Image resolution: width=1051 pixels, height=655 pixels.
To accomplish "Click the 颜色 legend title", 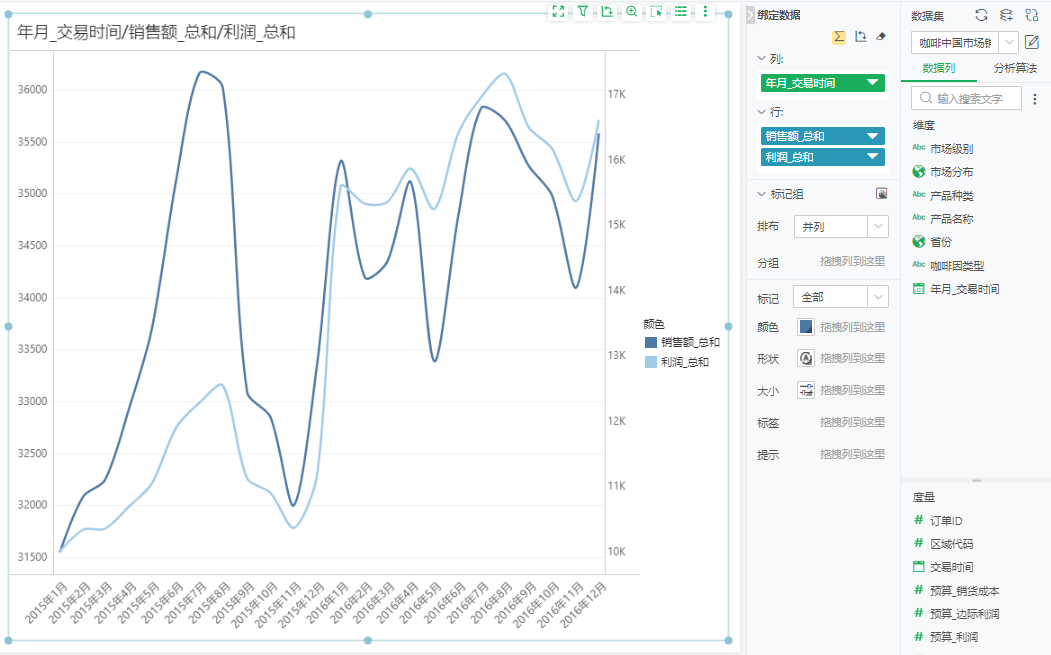I will [654, 324].
